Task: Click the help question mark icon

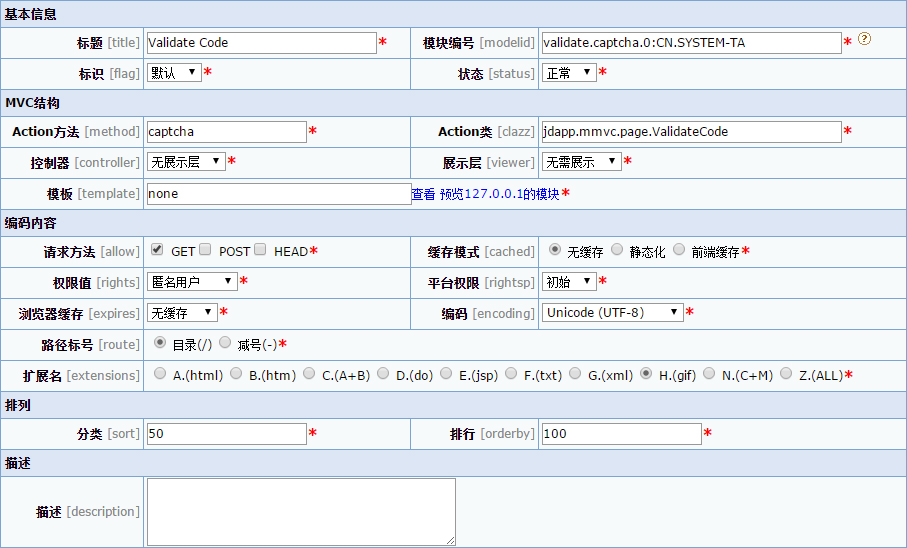Action: [x=865, y=40]
